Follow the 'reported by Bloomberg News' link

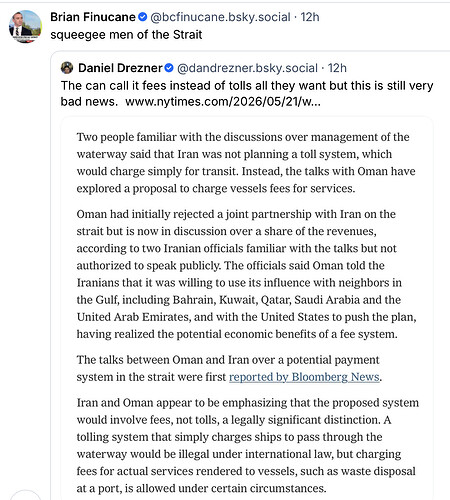tap(304, 377)
